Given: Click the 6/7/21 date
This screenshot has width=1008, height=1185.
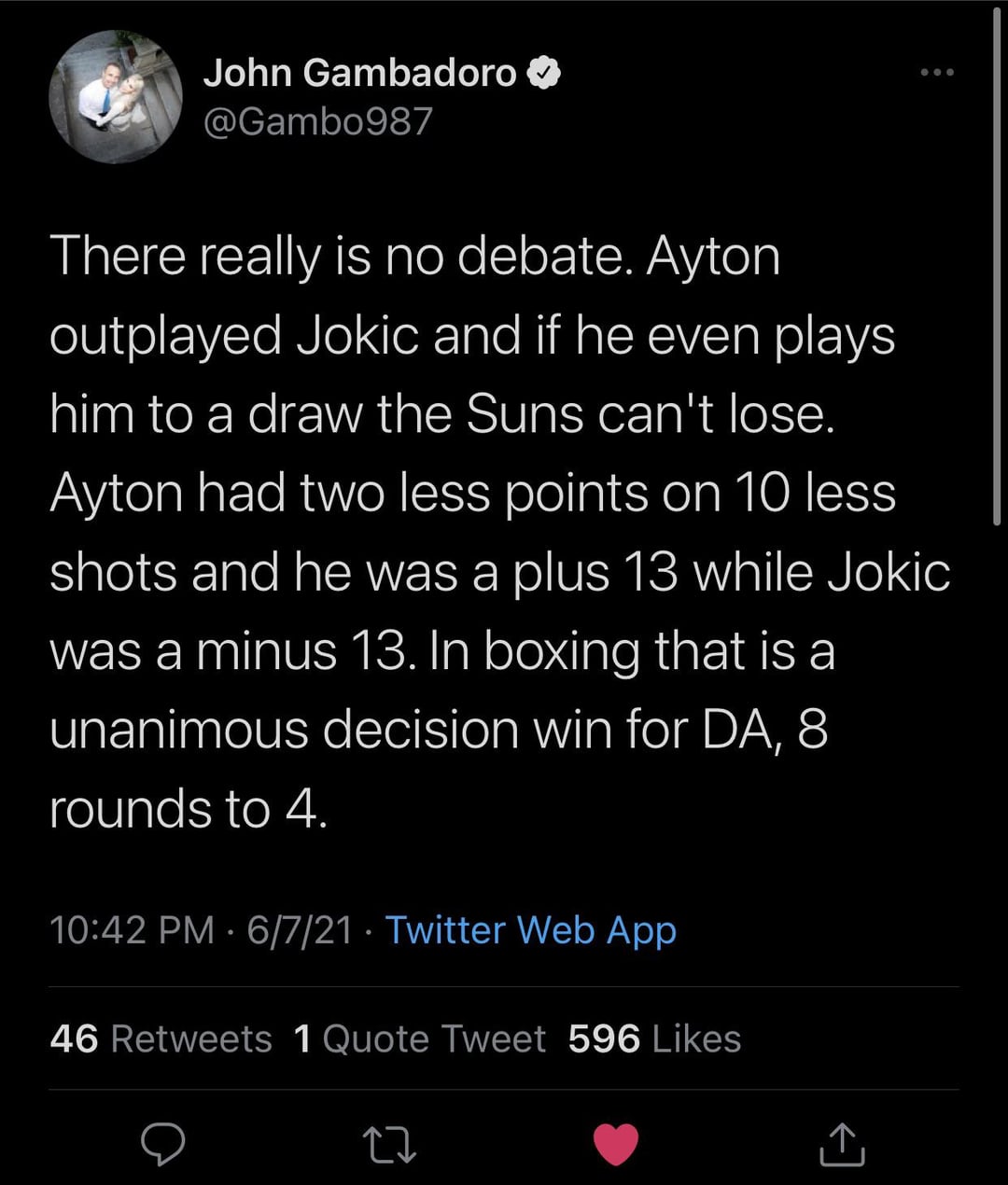Looking at the screenshot, I should [x=300, y=929].
